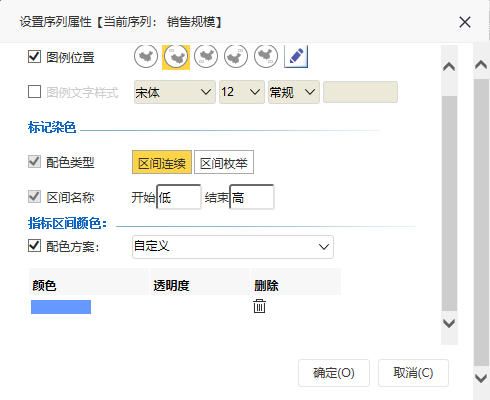Click the blue color swatch
490x400 pixels.
pos(61,307)
